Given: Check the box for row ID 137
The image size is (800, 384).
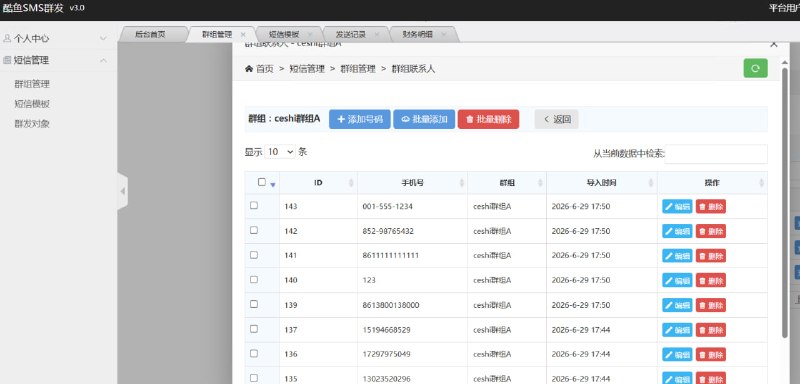Looking at the screenshot, I should [254, 328].
